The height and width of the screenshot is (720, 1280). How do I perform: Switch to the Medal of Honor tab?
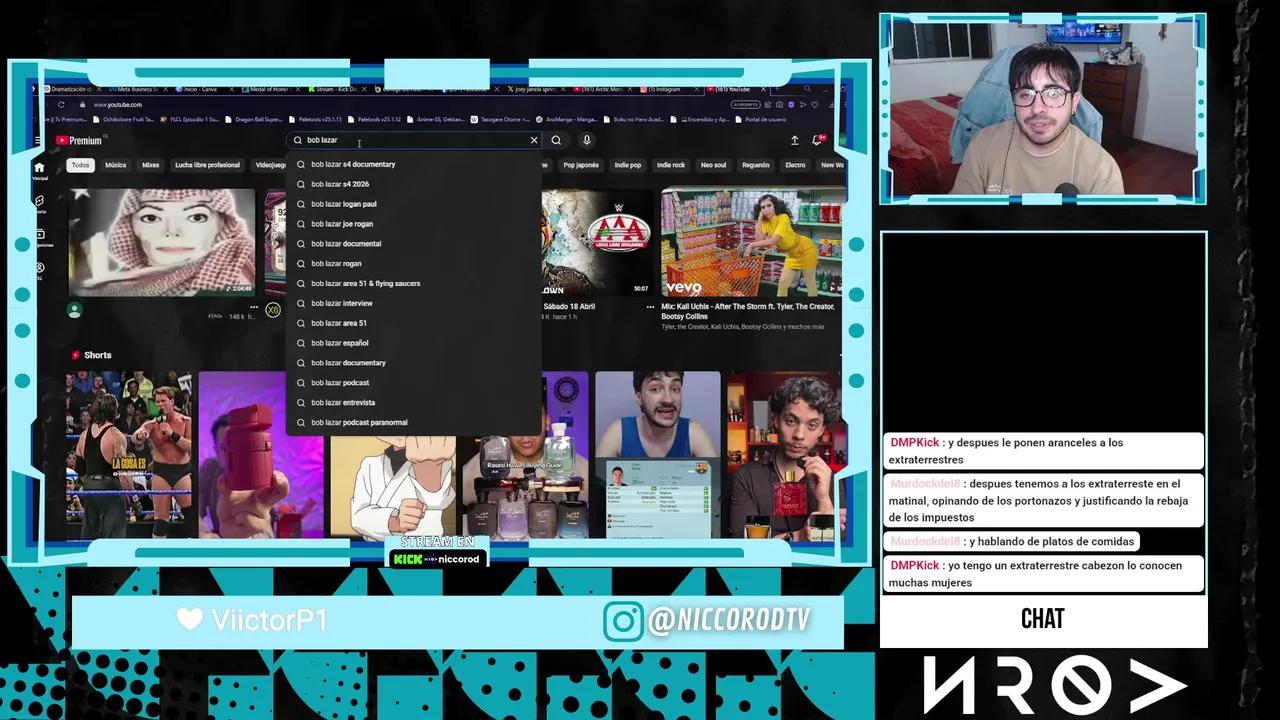click(x=270, y=89)
